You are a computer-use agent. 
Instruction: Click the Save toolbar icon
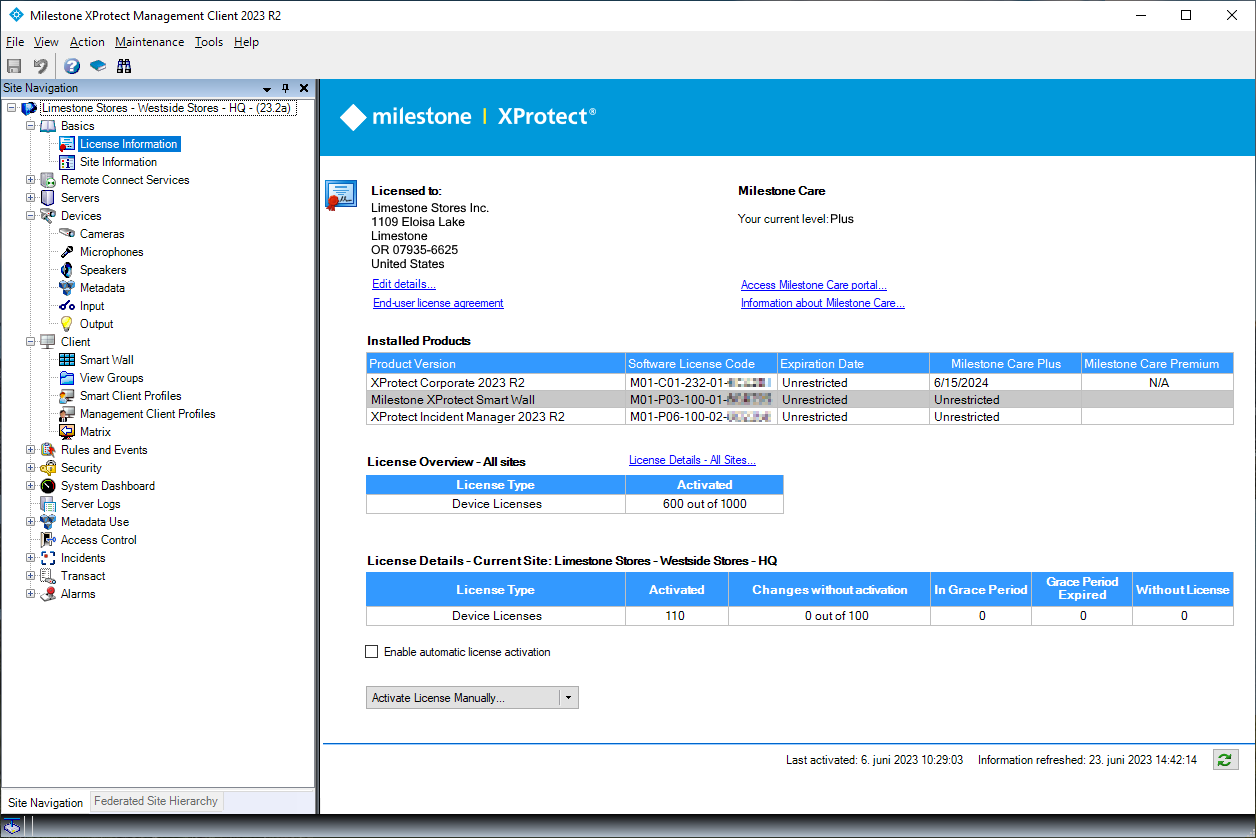point(13,65)
